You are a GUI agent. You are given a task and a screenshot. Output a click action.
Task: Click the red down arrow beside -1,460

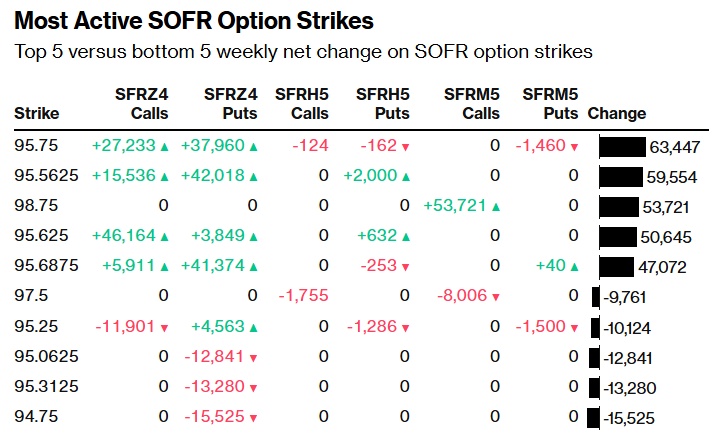pos(574,146)
